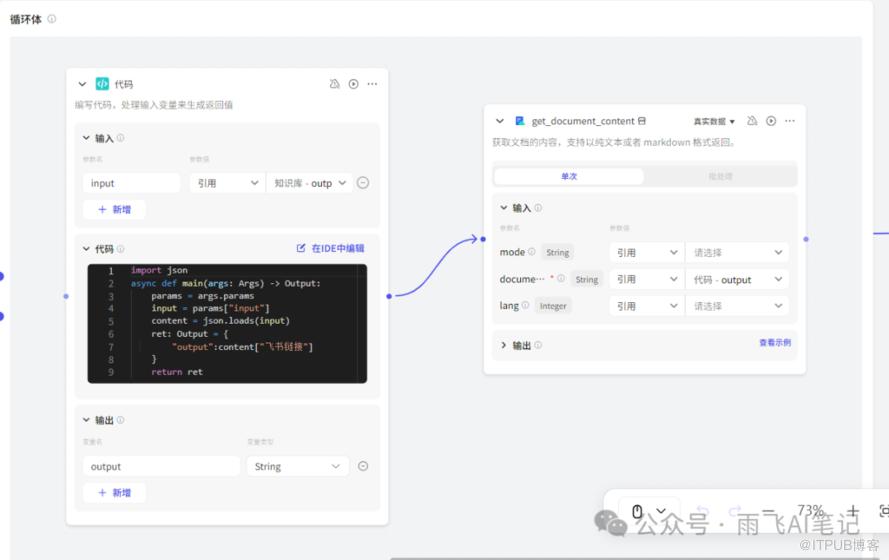The image size is (889, 560).
Task: Open the 真实数据 dropdown
Action: point(714,121)
